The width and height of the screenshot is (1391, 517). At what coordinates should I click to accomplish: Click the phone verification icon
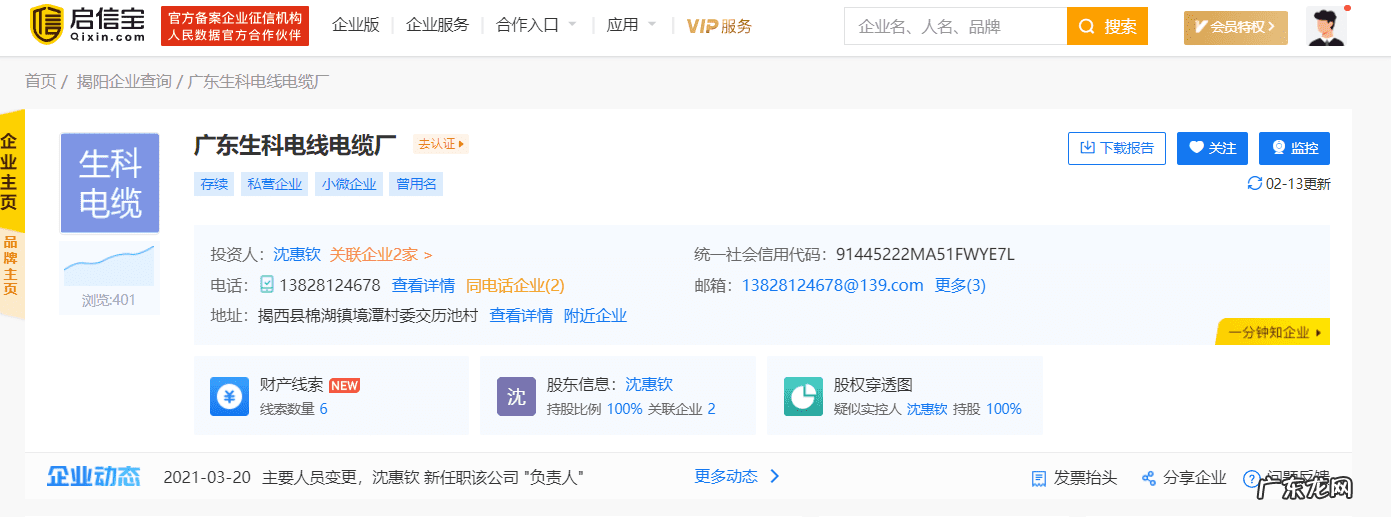267,285
